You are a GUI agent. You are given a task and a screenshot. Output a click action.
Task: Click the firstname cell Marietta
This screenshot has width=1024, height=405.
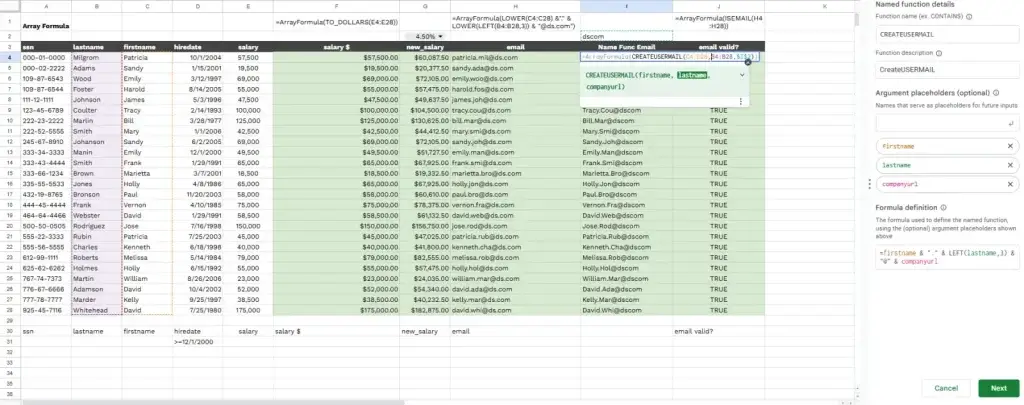click(147, 173)
